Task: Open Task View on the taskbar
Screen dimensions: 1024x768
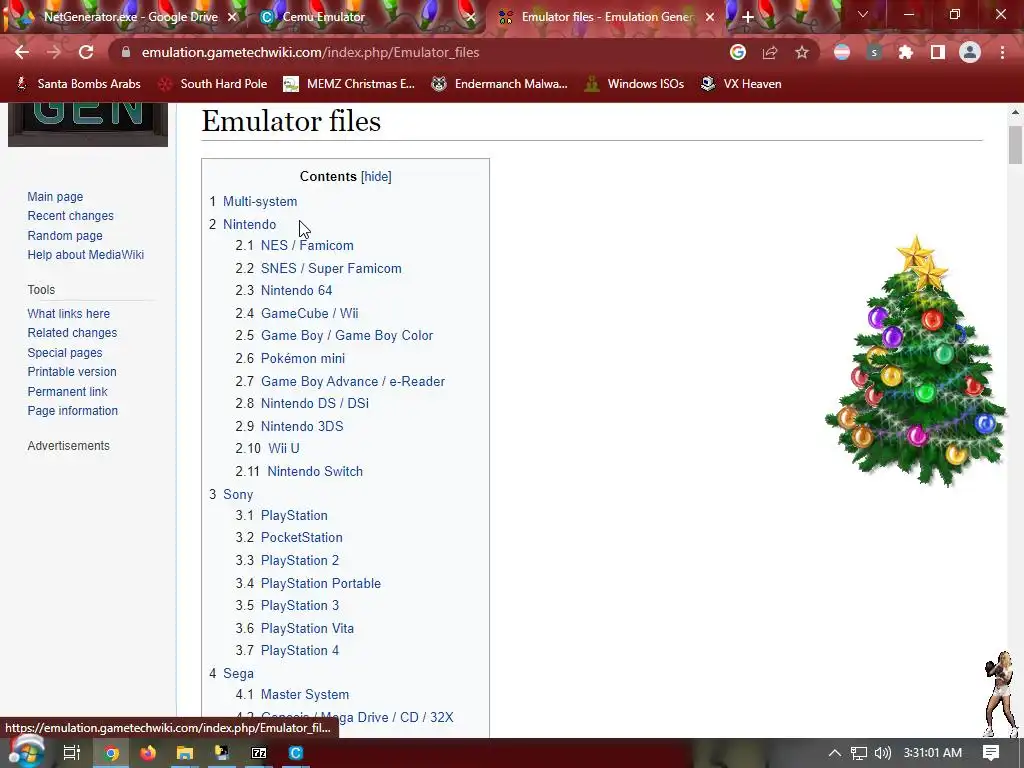Action: [71, 753]
